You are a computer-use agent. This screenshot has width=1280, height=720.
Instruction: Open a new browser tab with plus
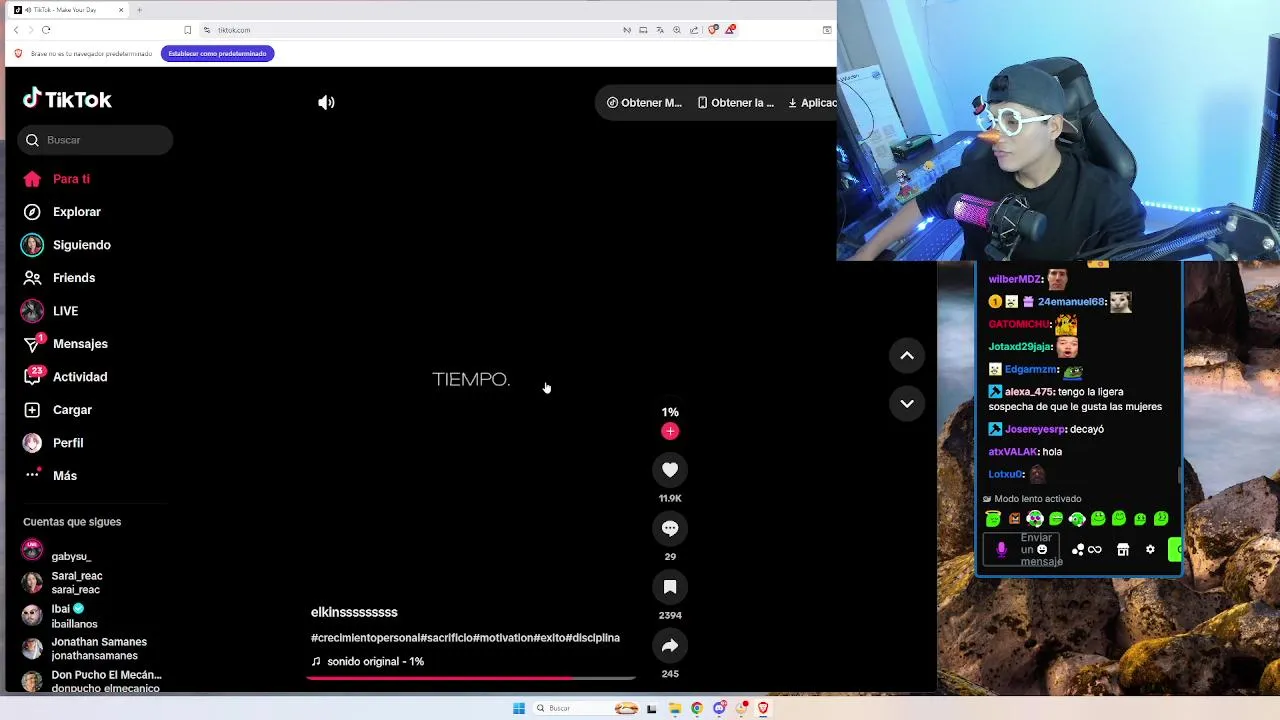(x=139, y=10)
